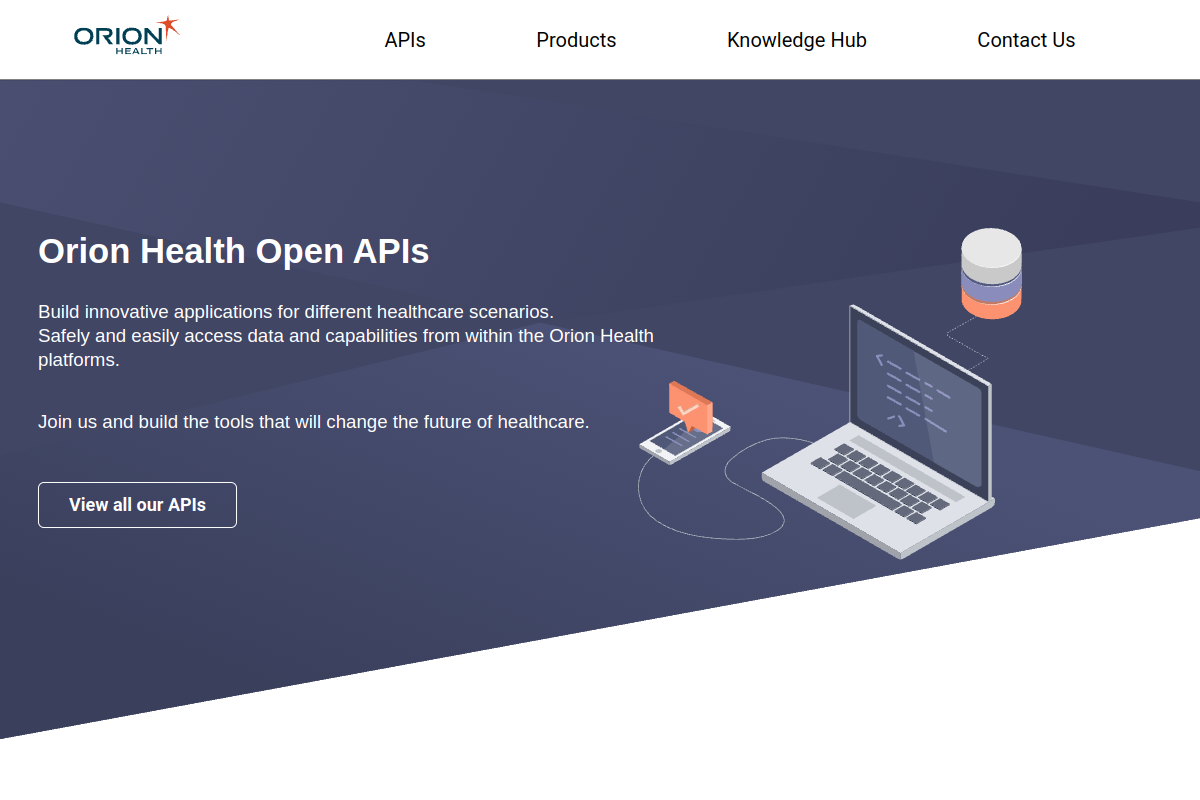Go to Knowledge Hub
This screenshot has width=1200, height=800.
797,40
